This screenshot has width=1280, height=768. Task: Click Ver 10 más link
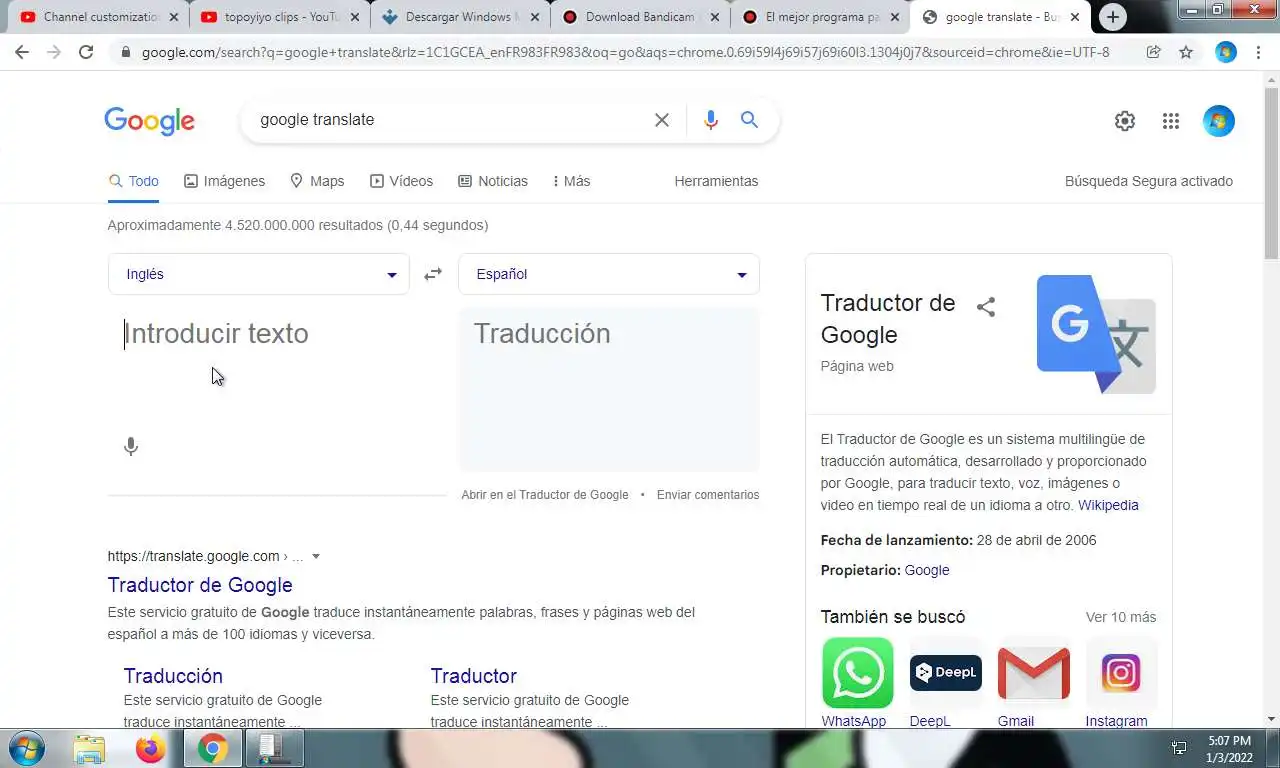(x=1121, y=617)
